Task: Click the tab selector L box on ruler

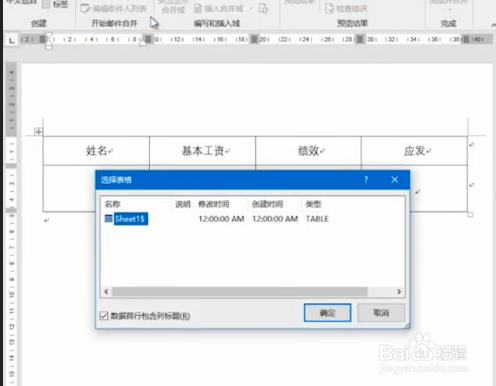Action: [x=12, y=41]
